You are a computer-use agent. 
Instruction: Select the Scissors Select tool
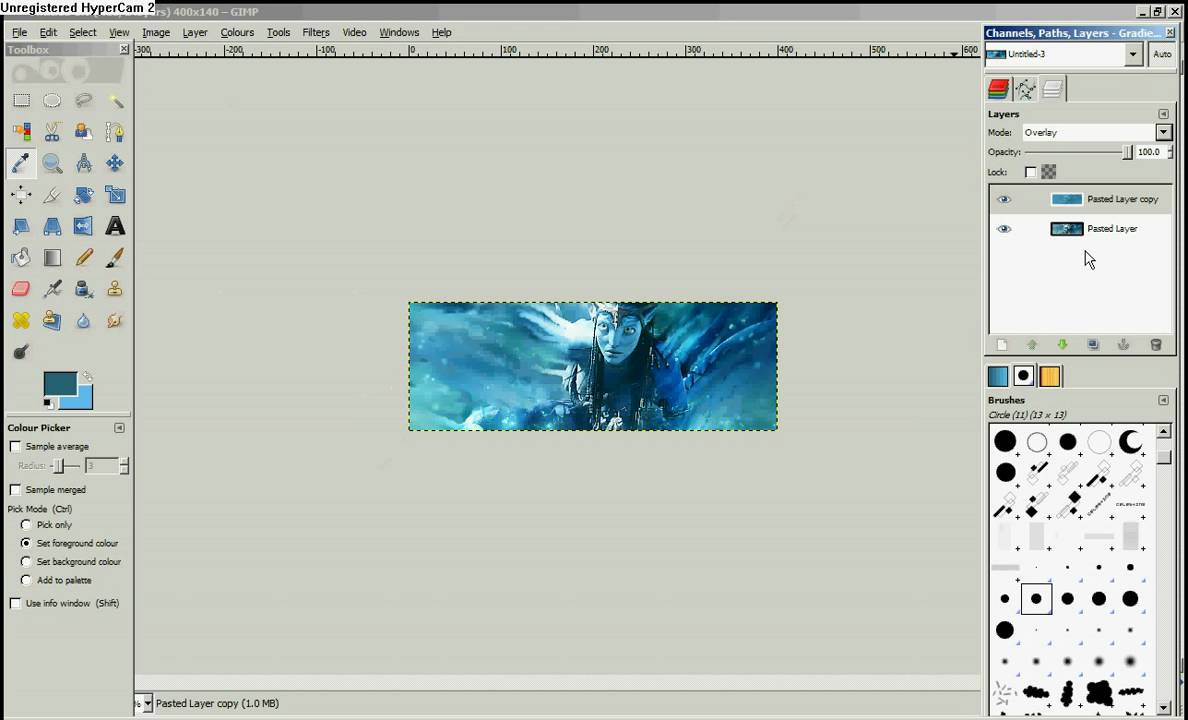[52, 132]
